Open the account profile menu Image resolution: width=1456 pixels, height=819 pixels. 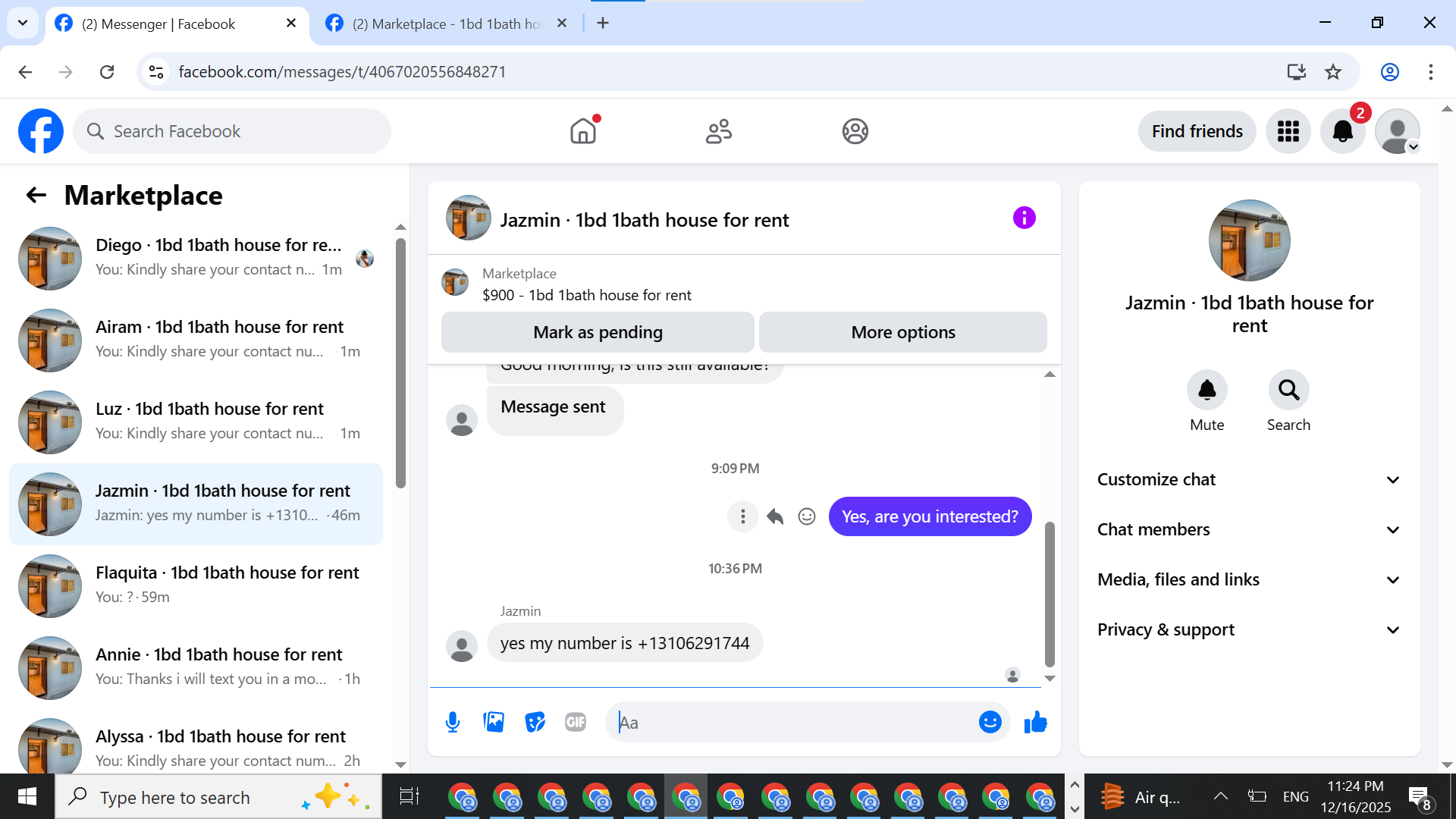(x=1398, y=131)
